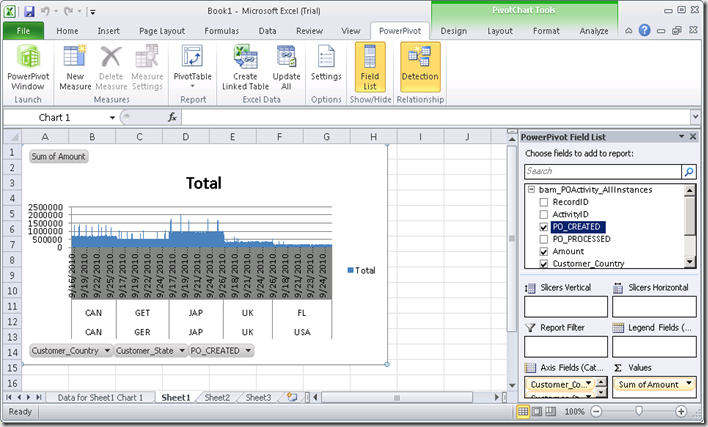The height and width of the screenshot is (427, 708).
Task: Open Customer_Co axis field dropdown
Action: (x=588, y=384)
